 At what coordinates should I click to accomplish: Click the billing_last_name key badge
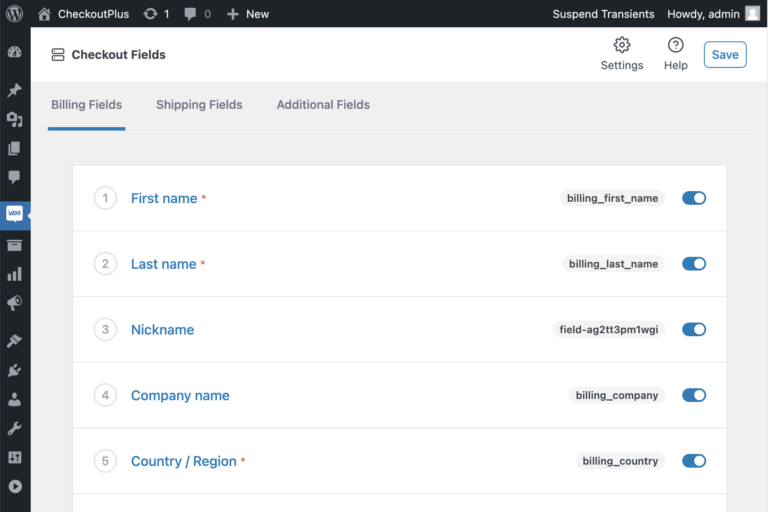click(x=613, y=264)
